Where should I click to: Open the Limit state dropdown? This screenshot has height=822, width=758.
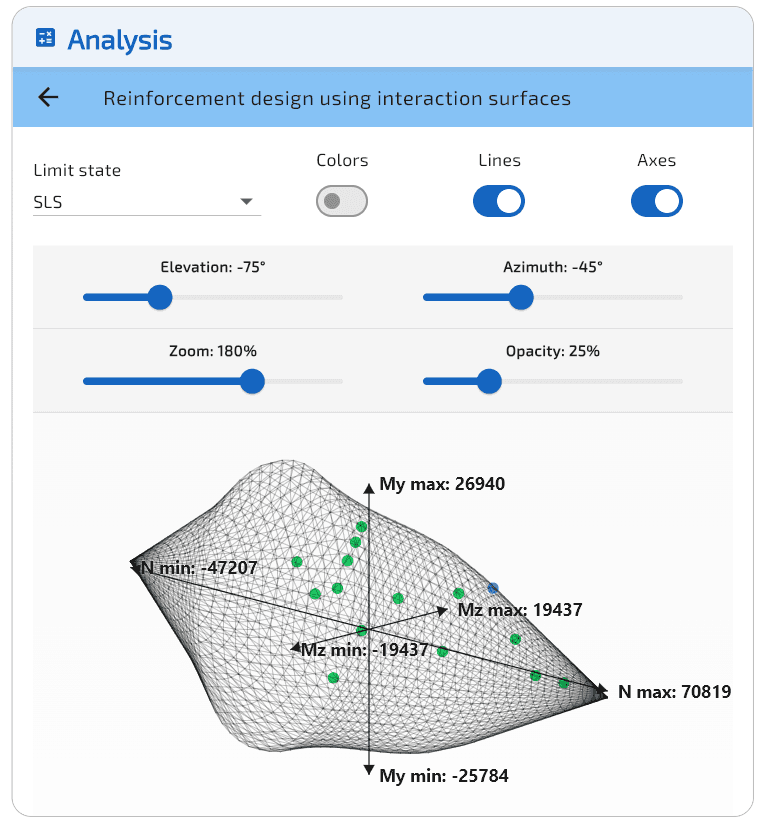pos(146,202)
